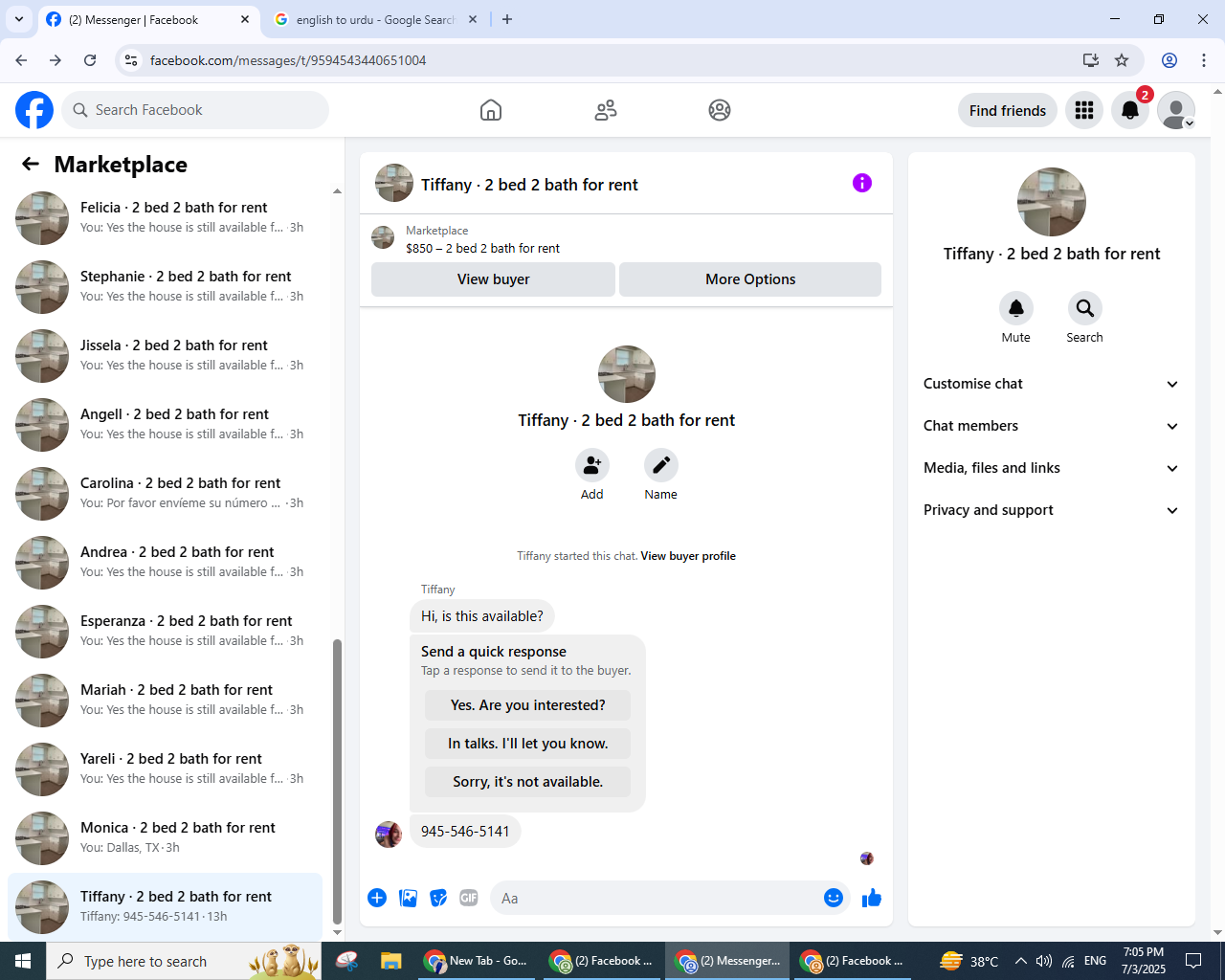
Task: Open Chrome tab search dropdown arrow
Action: 19,19
